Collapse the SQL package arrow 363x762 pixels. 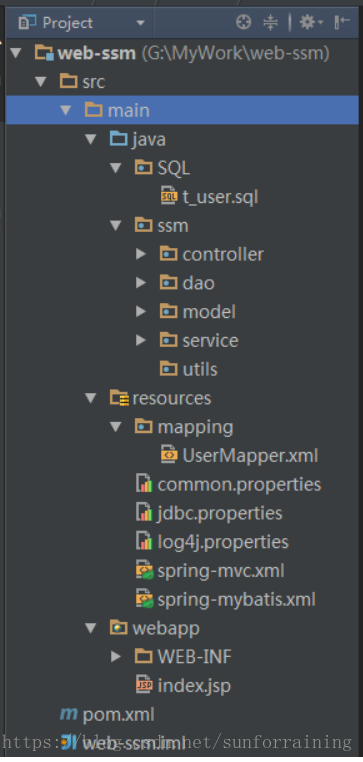pos(116,168)
